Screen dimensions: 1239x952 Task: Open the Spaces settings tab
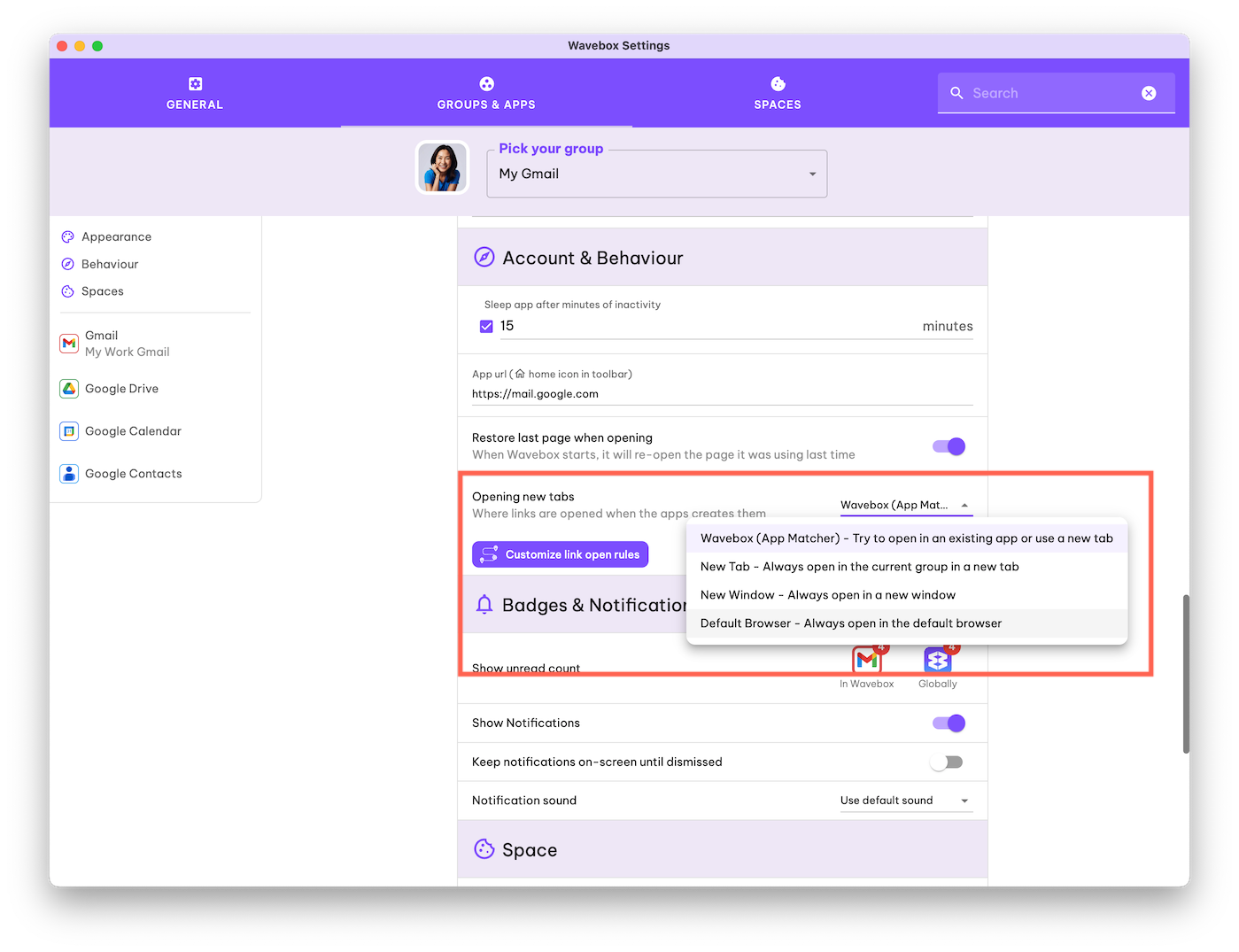(778, 93)
